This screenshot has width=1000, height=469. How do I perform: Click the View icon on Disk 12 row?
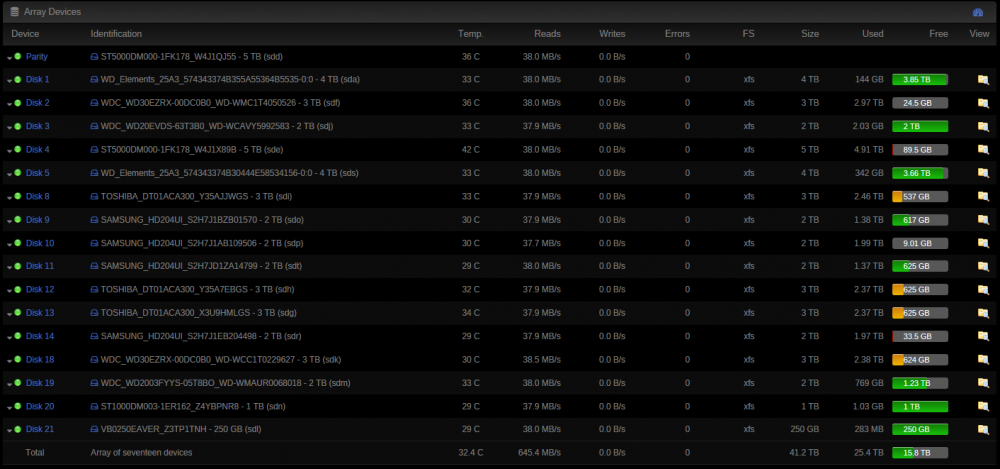point(983,290)
